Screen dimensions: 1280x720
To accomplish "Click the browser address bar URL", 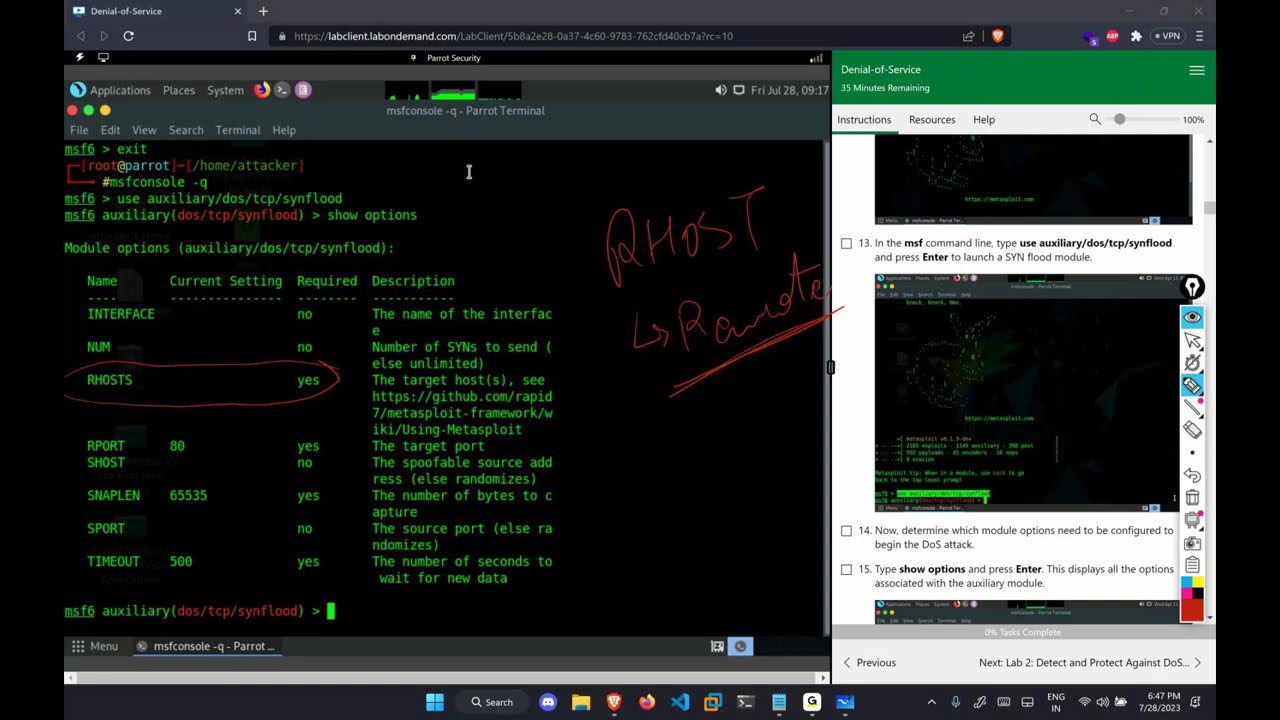I will coord(513,36).
